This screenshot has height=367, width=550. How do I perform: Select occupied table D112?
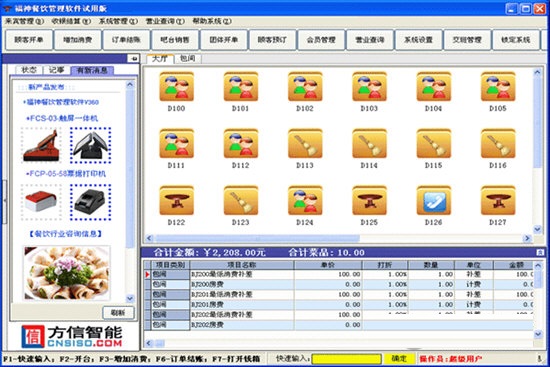click(x=241, y=143)
